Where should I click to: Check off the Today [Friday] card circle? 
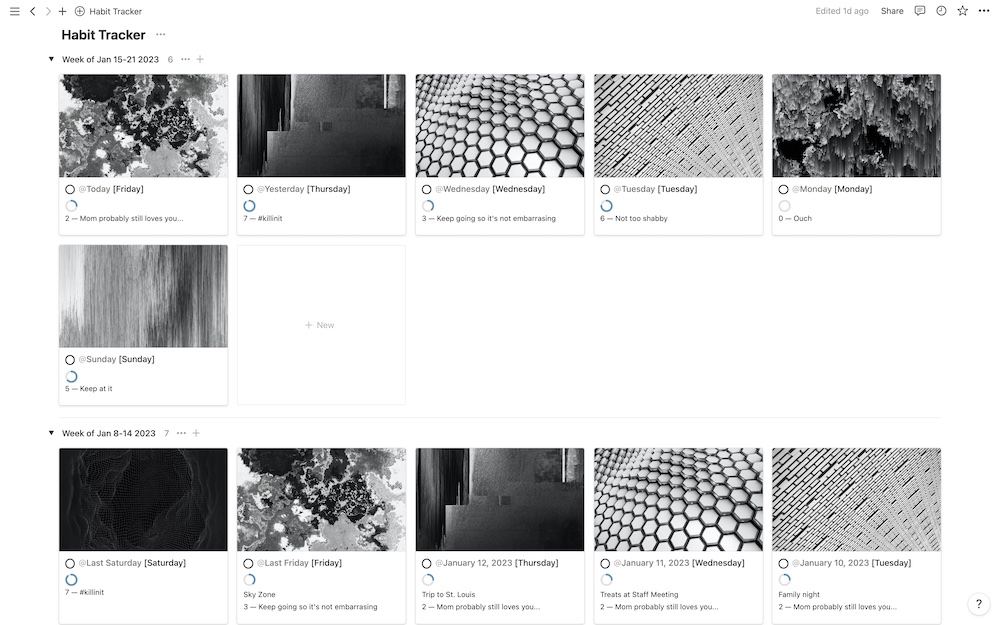pyautogui.click(x=70, y=189)
